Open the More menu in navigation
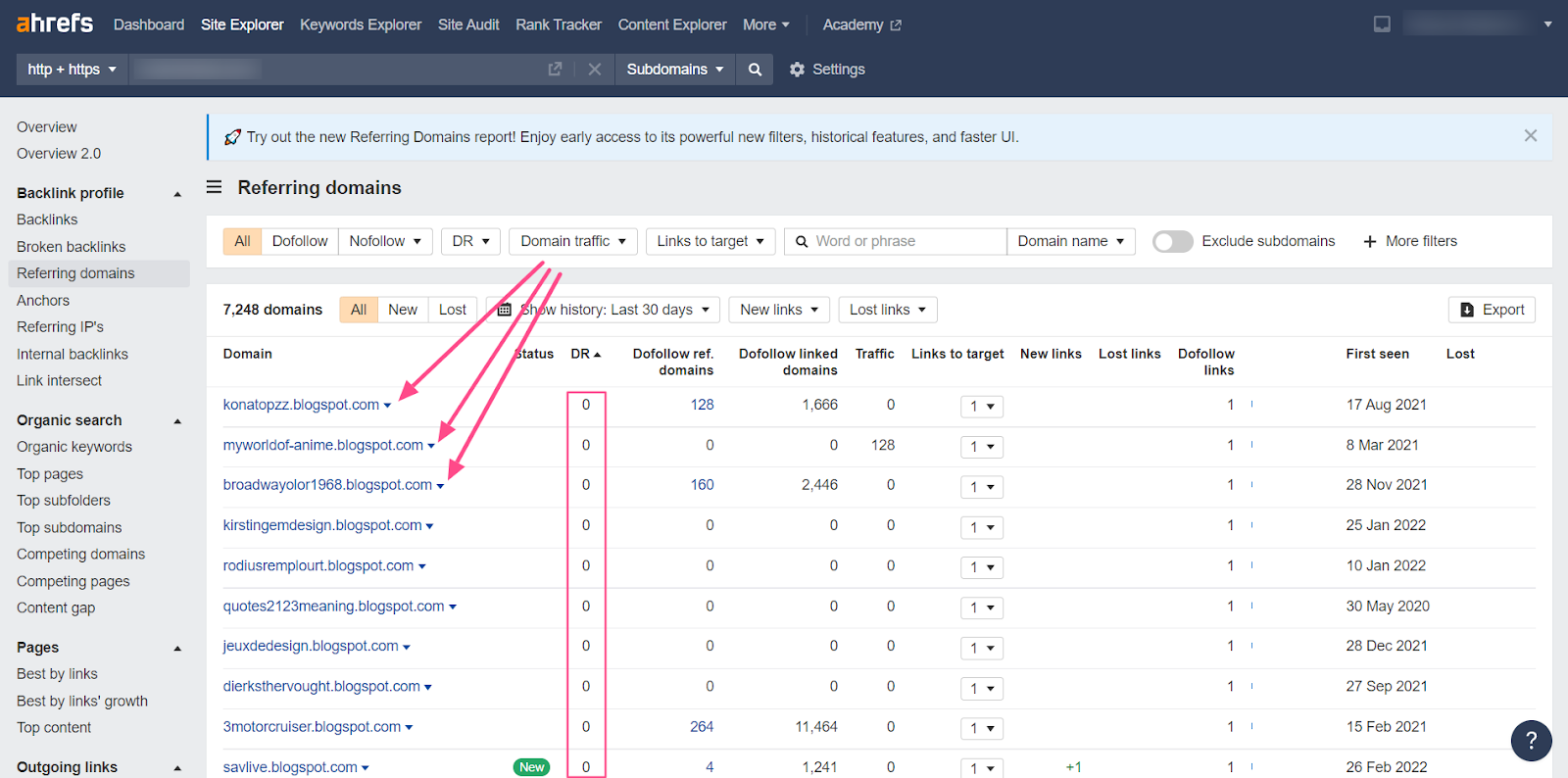The image size is (1568, 778). 765,24
